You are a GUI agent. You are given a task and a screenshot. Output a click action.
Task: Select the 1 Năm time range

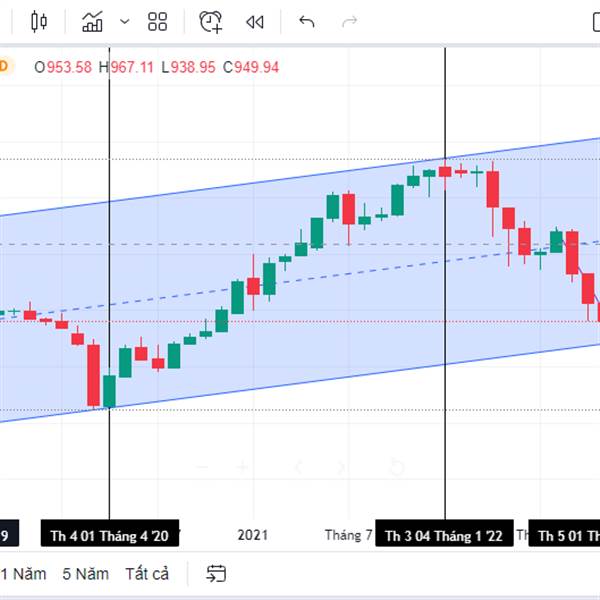(23, 574)
